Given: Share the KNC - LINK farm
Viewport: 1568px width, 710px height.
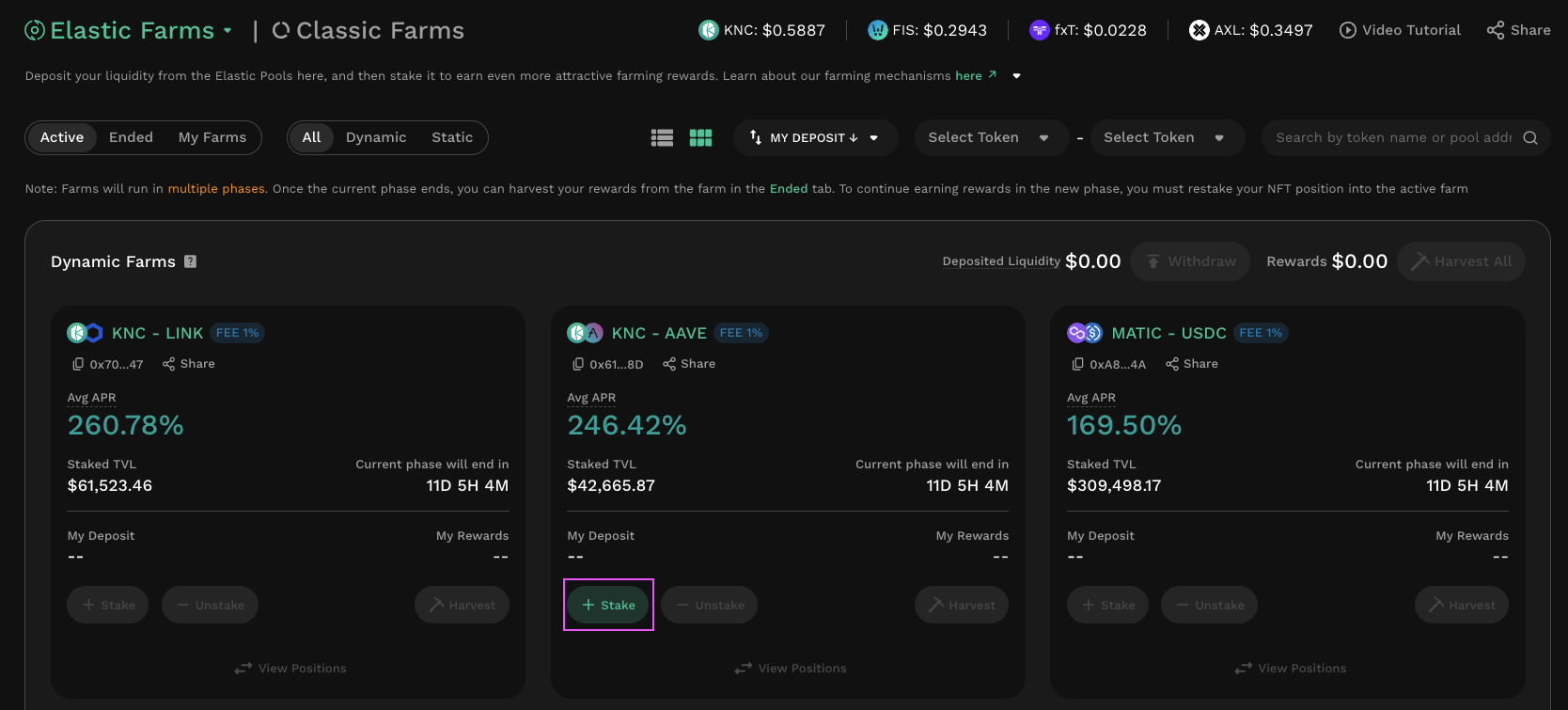Looking at the screenshot, I should pos(188,364).
